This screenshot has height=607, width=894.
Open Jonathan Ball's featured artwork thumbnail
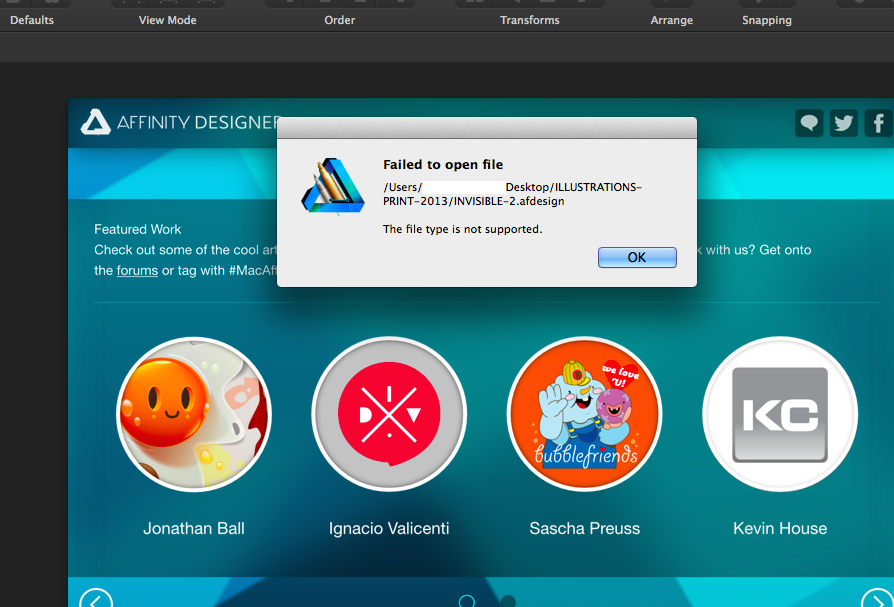click(194, 414)
